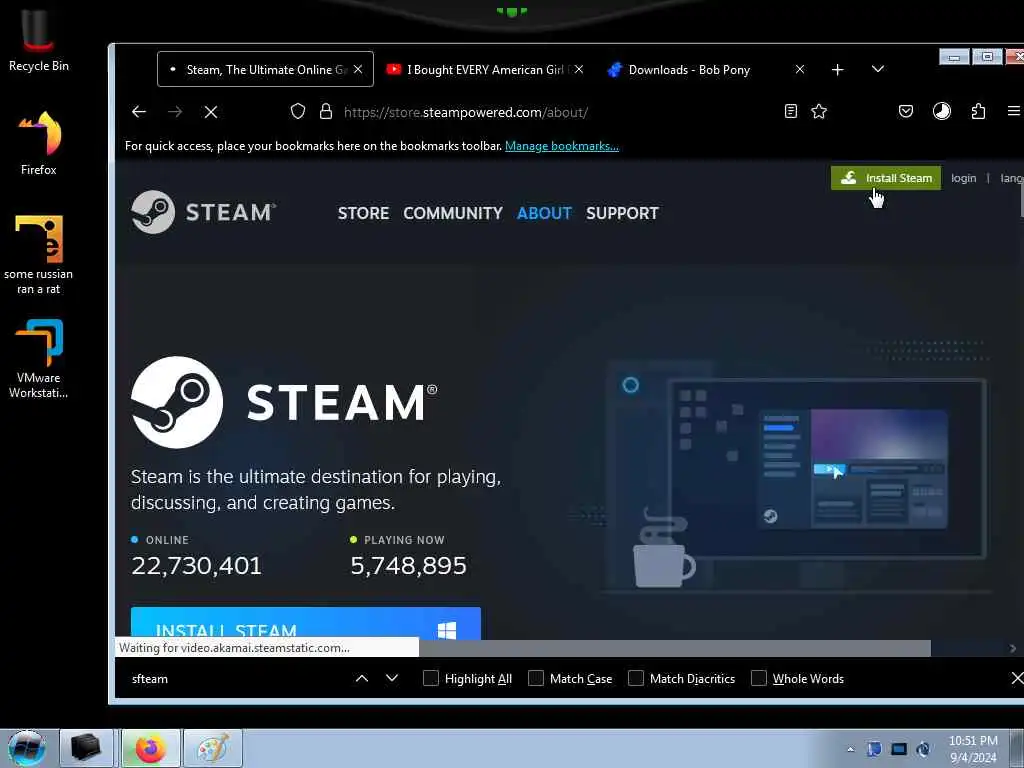Close the find bar with its X
1024x768 pixels.
1017,679
